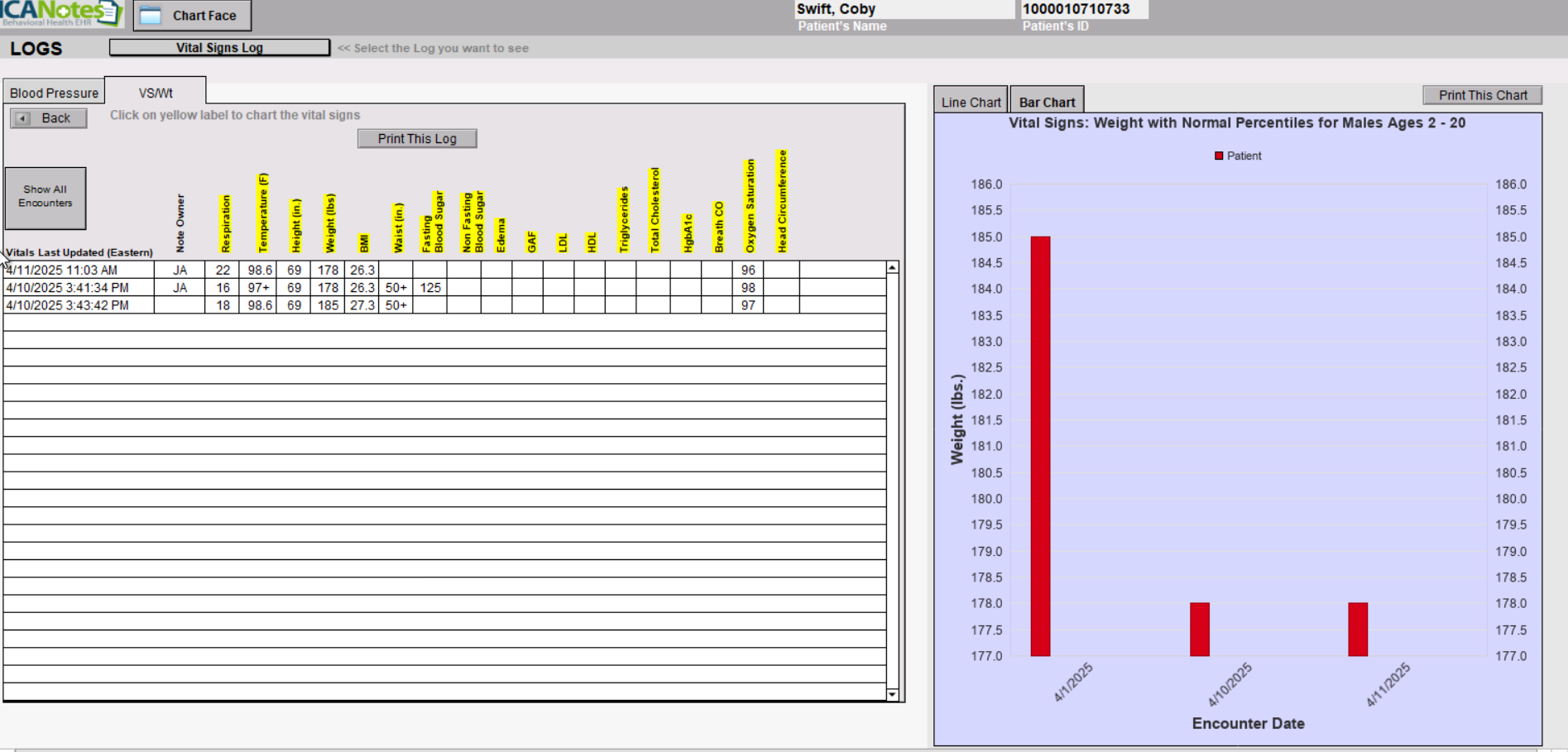Switch to the Blood Pressure tab
The height and width of the screenshot is (752, 1568).
[54, 93]
